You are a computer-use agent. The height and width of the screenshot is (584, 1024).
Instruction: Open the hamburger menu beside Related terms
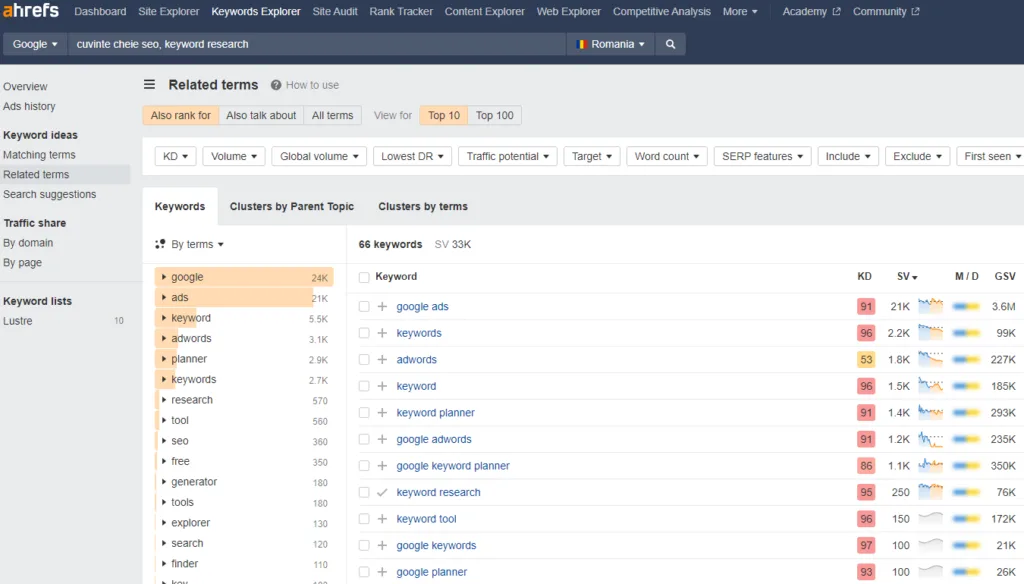(150, 84)
